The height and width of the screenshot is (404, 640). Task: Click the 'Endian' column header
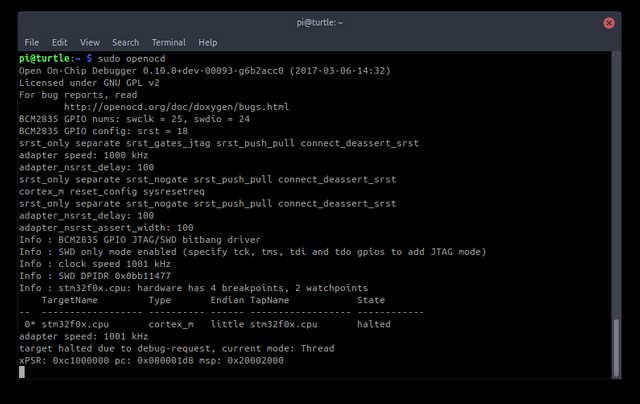tap(227, 300)
